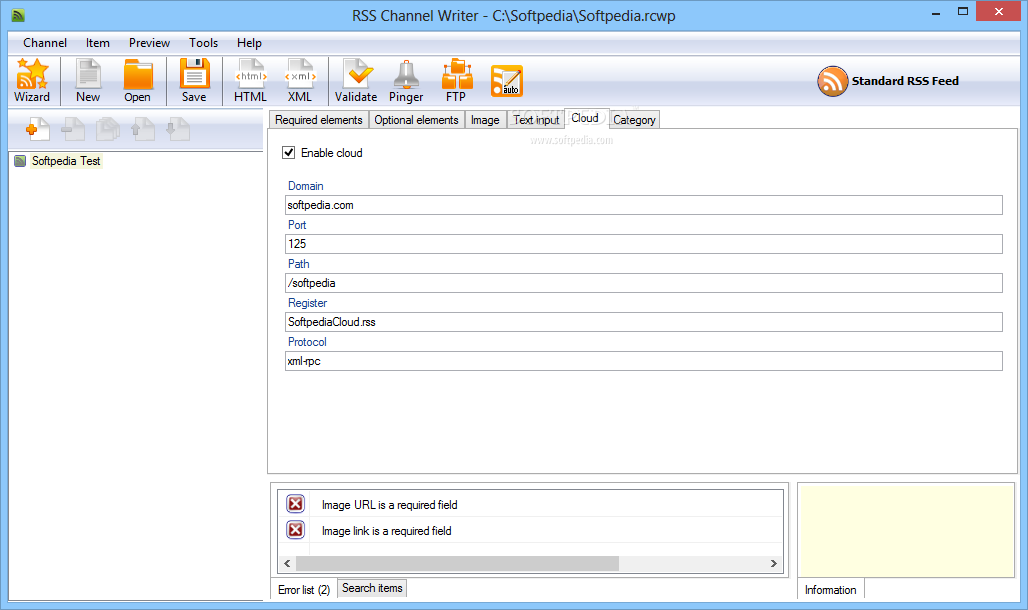The height and width of the screenshot is (610, 1028).
Task: Uncheck the Enable cloud checkbox
Action: coord(288,153)
